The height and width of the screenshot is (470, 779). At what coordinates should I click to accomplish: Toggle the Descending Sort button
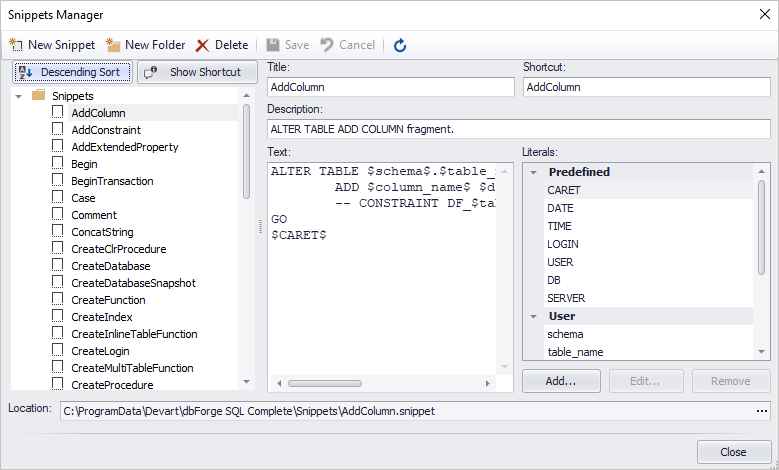73,73
